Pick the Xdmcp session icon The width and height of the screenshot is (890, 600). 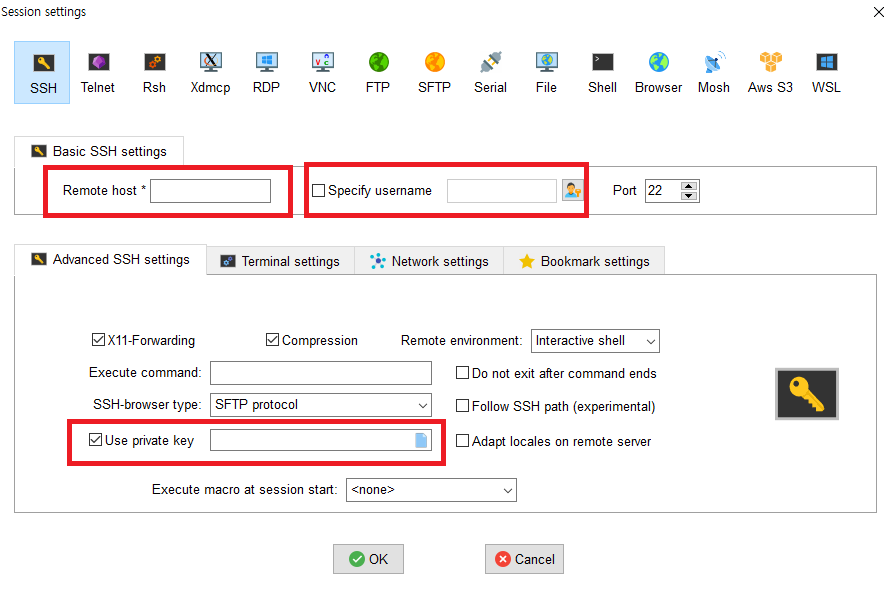[211, 72]
